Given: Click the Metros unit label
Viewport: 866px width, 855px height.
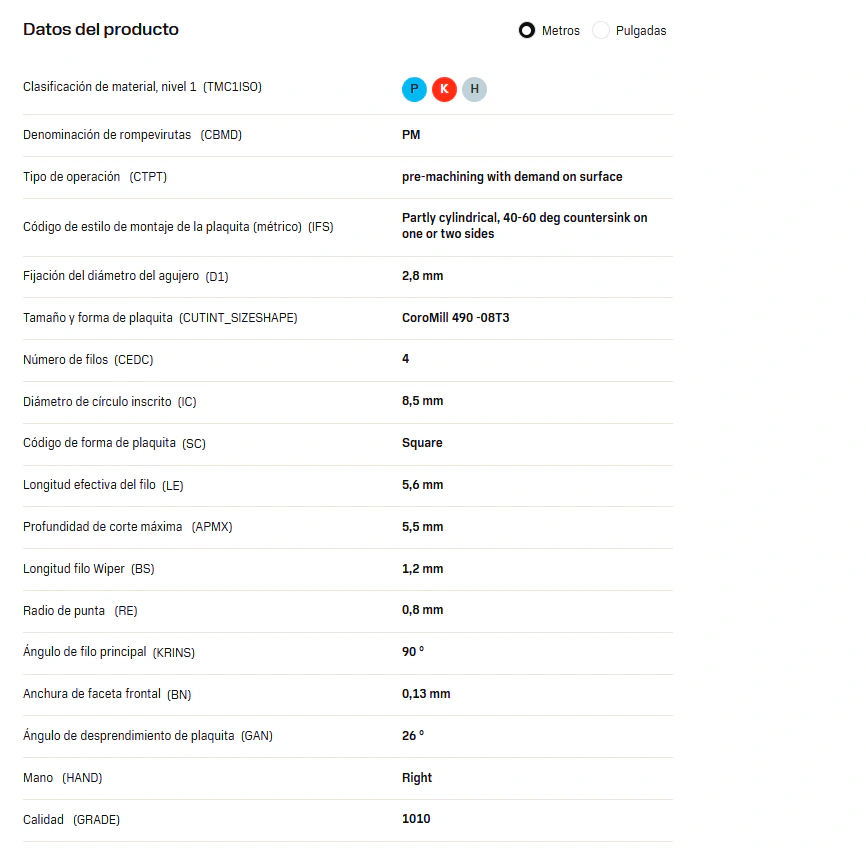Looking at the screenshot, I should pyautogui.click(x=561, y=31).
